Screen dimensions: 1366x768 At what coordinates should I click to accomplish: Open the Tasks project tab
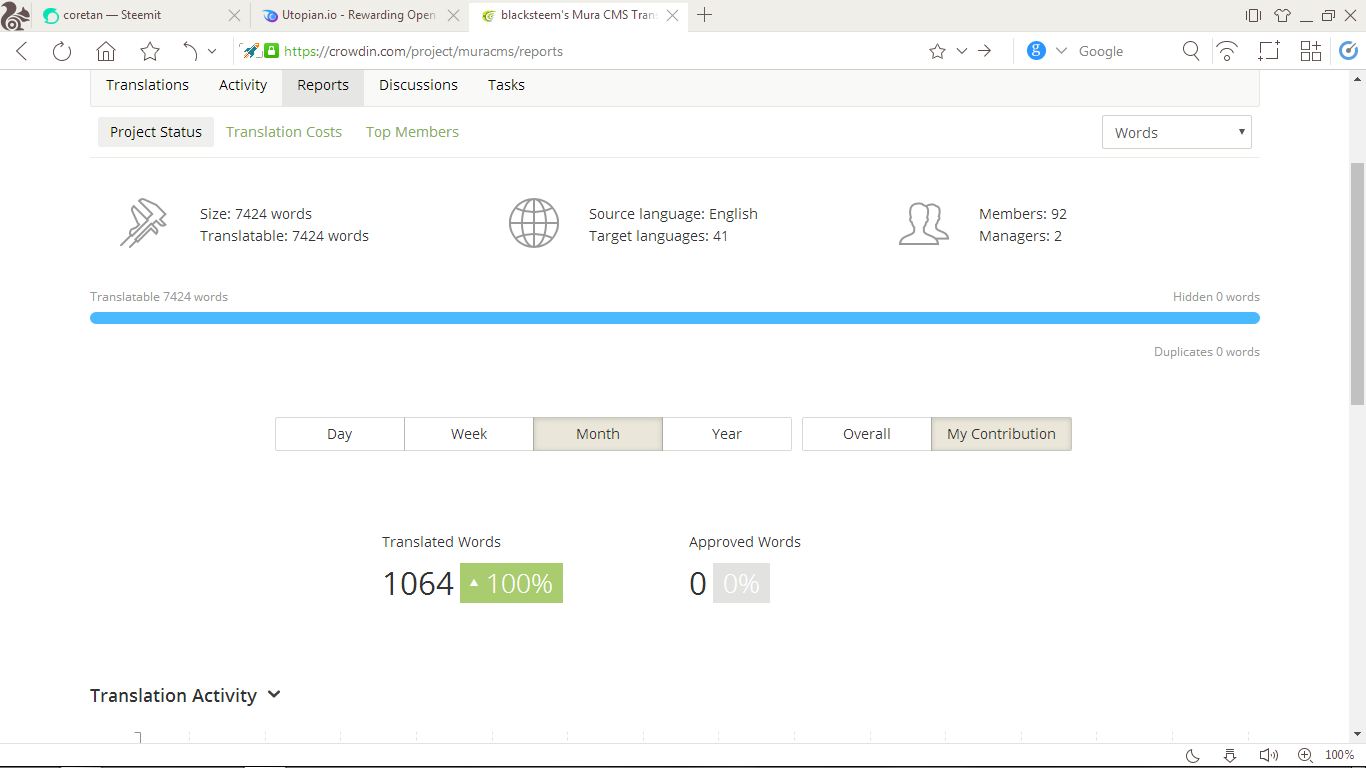point(506,85)
